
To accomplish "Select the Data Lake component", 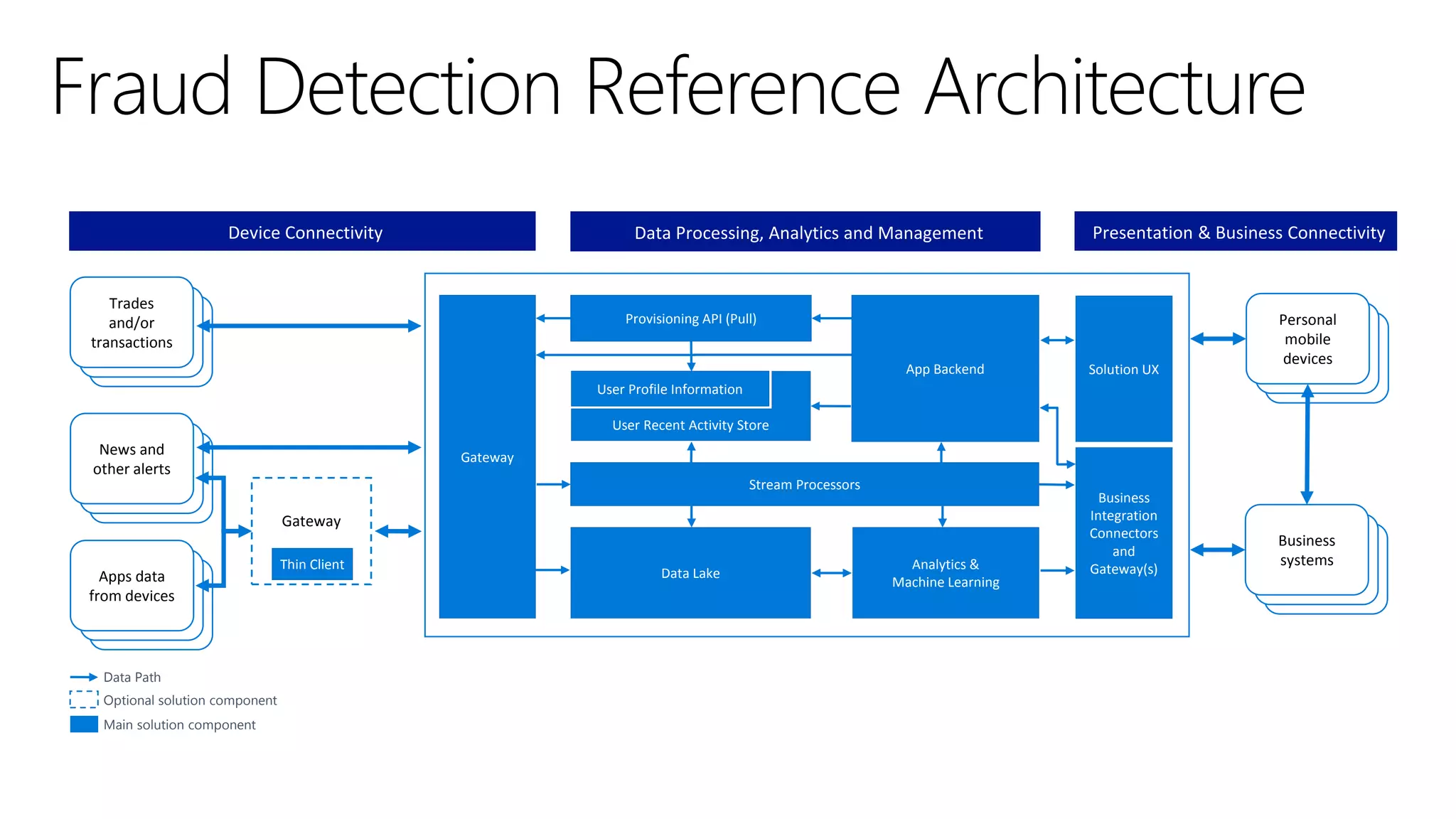I will tap(690, 572).
